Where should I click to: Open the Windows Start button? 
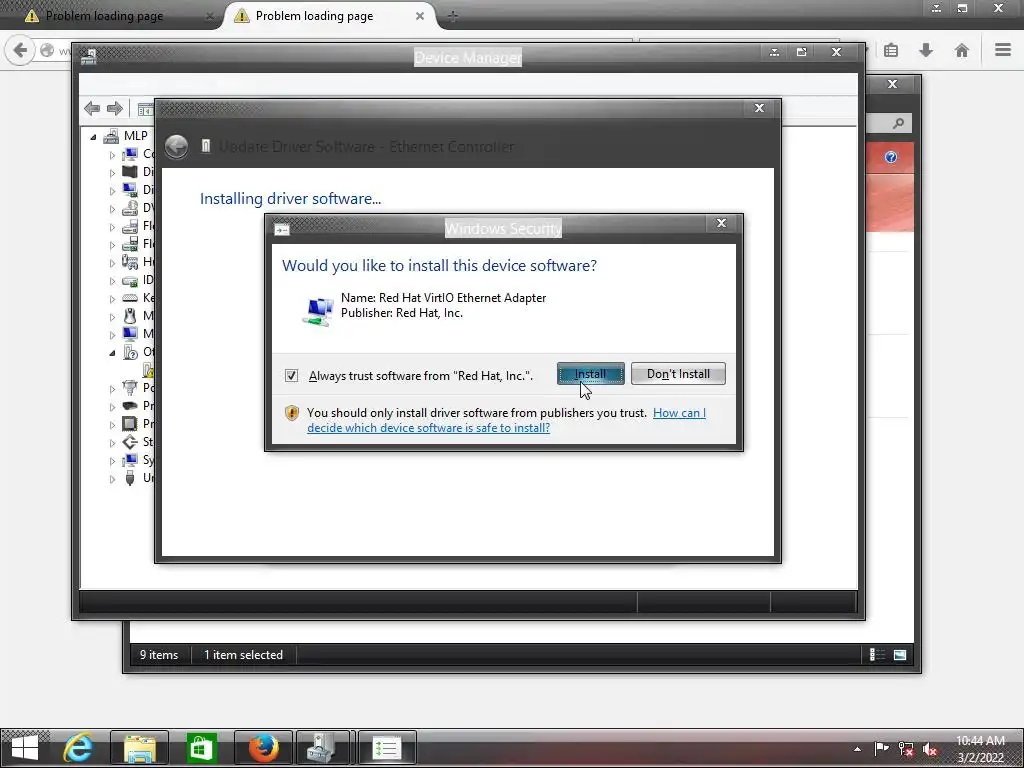(x=25, y=748)
